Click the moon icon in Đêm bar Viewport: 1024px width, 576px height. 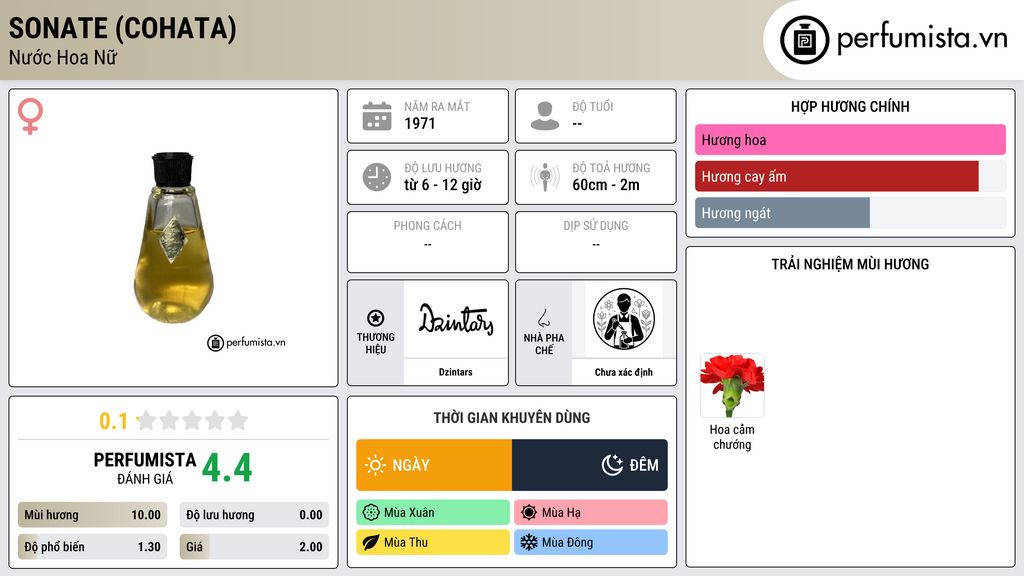click(612, 465)
